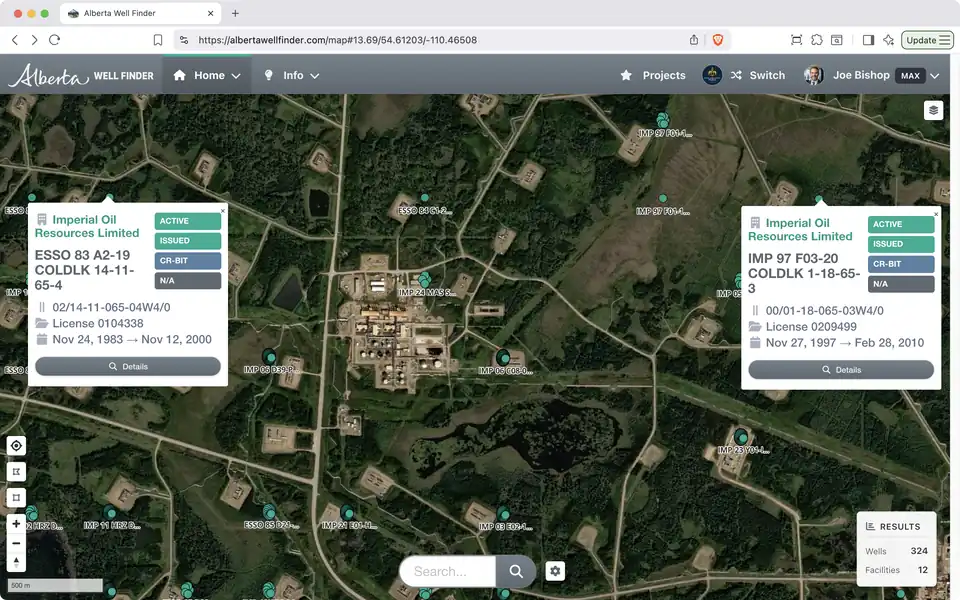Click the Alberta Well Finder logo

tap(81, 75)
